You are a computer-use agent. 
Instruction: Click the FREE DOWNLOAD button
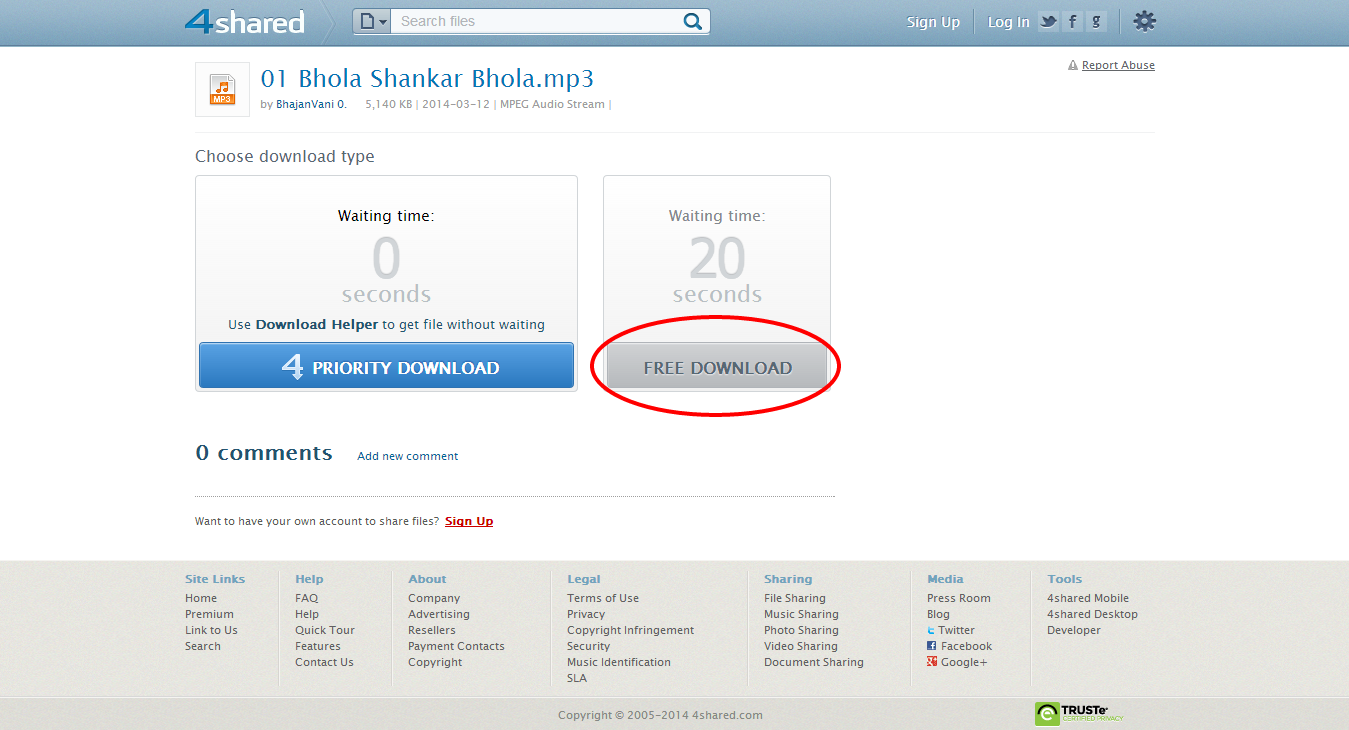click(x=717, y=367)
